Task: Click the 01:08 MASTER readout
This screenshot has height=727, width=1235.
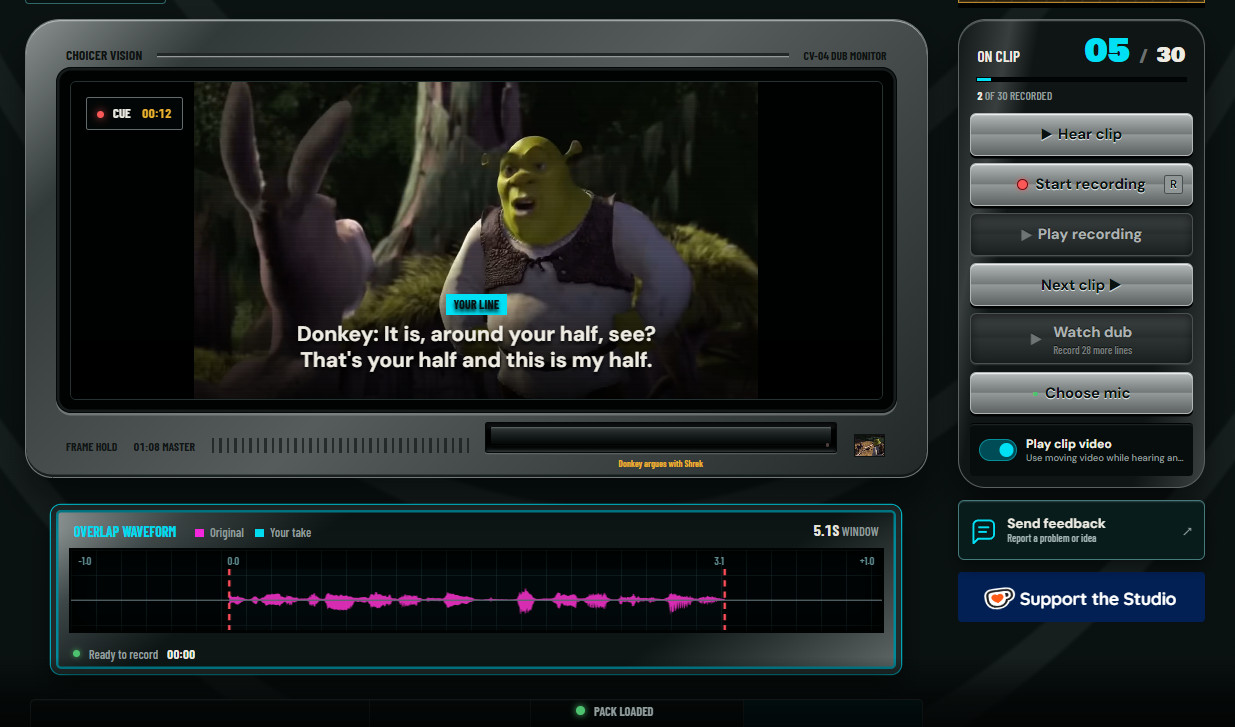Action: (164, 447)
